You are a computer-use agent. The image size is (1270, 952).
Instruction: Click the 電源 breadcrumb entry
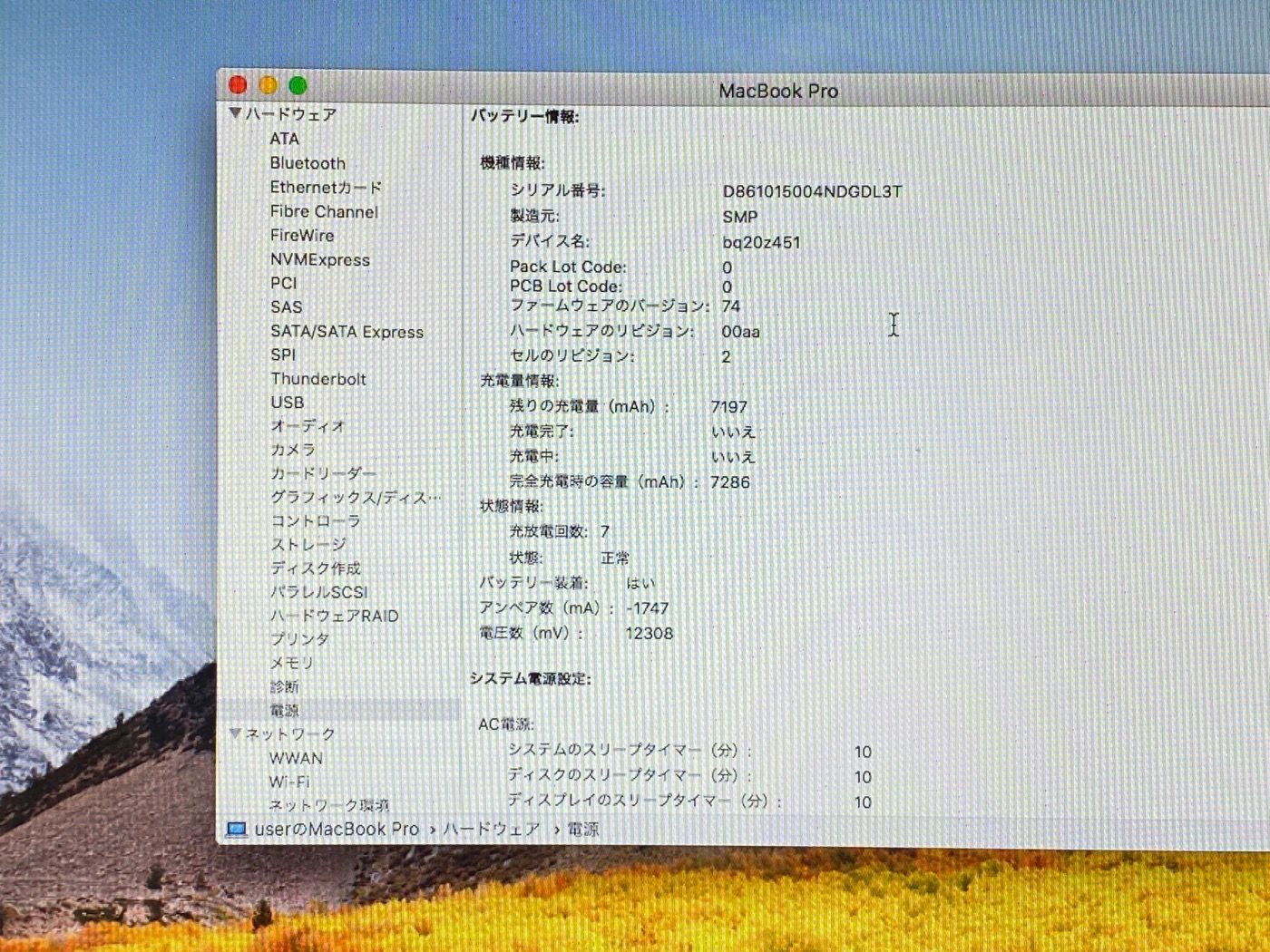(x=584, y=828)
